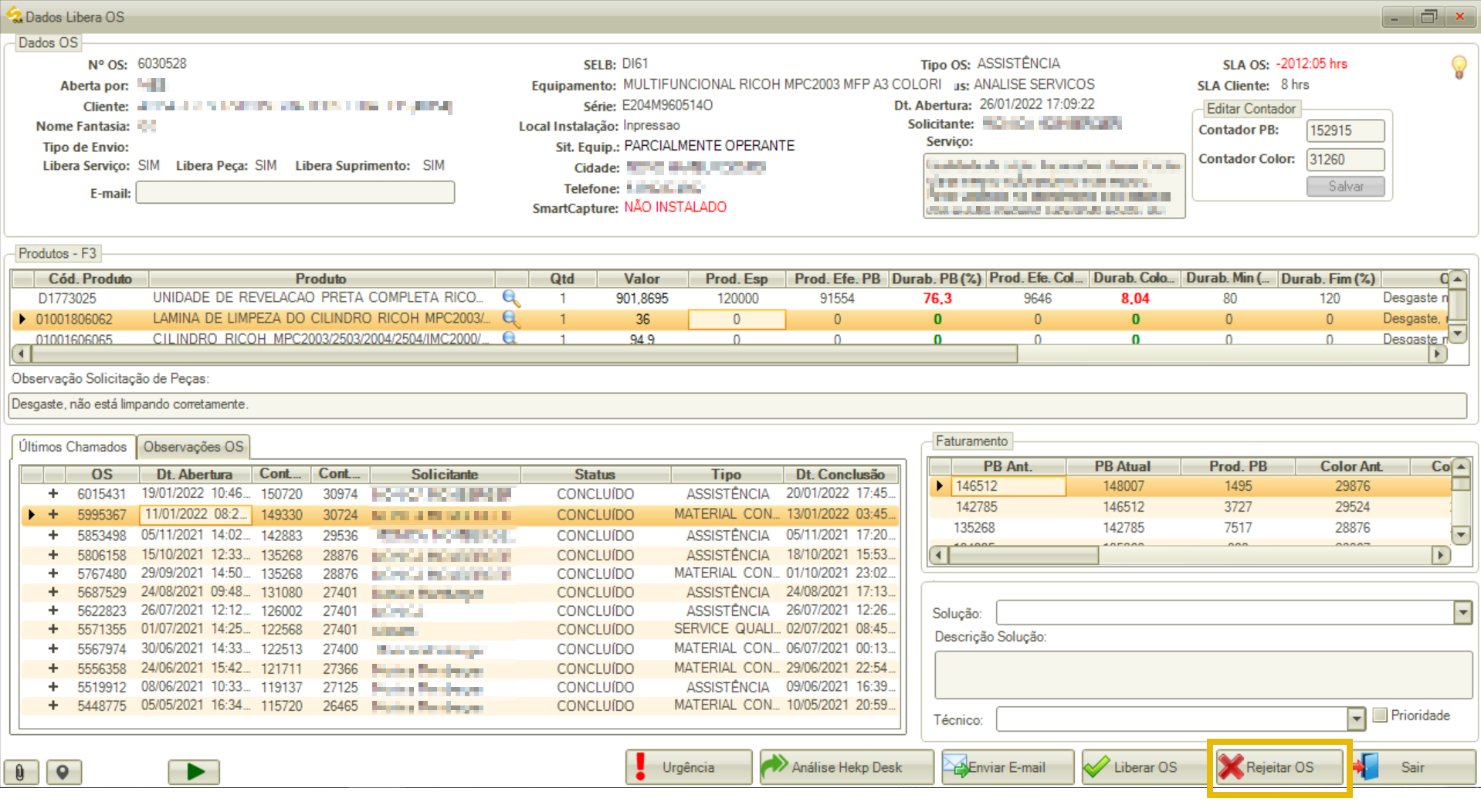Open magnifier for product D1773025
This screenshot has width=1481, height=812.
click(510, 298)
